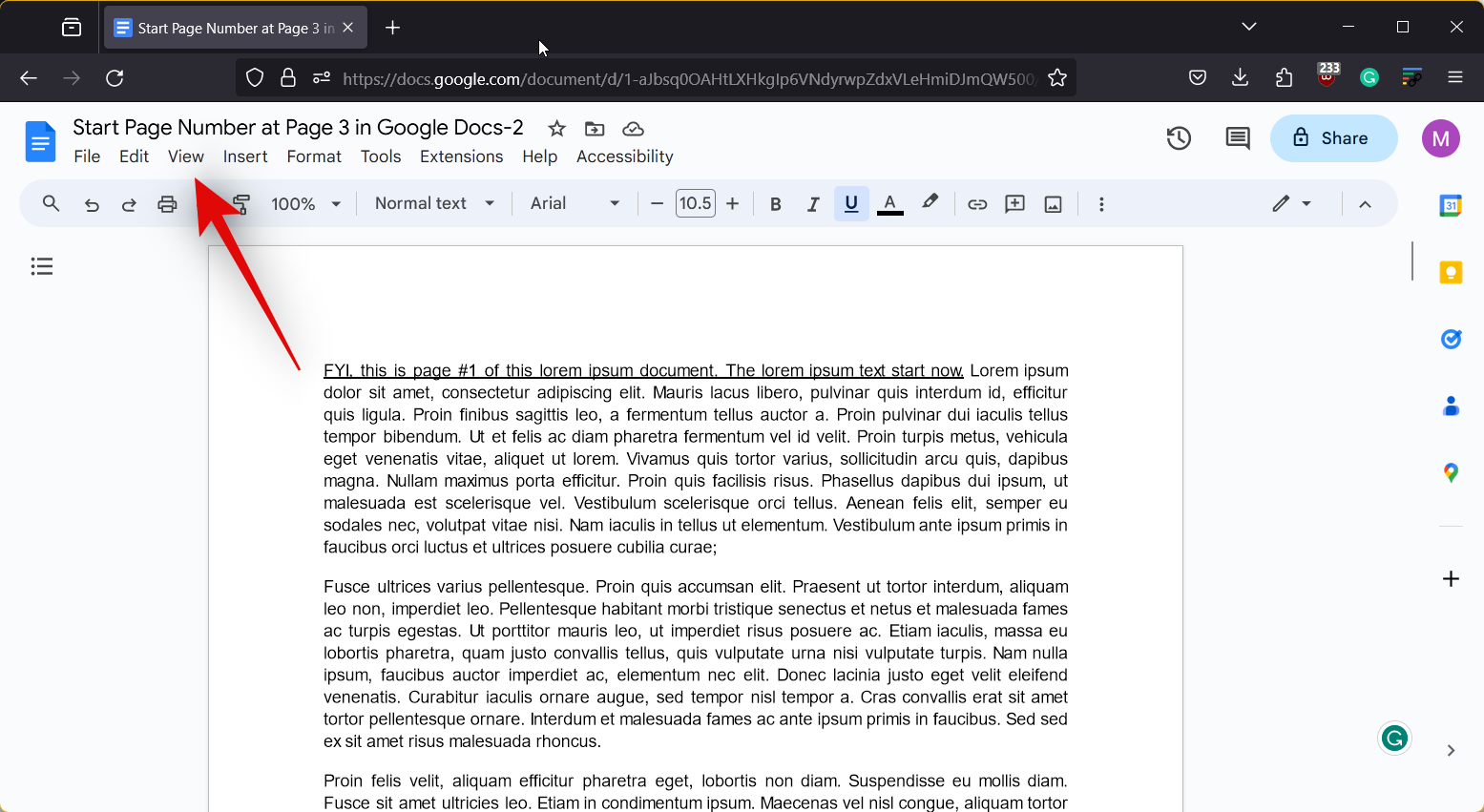
Task: Click the insert image icon
Action: pos(1053,204)
